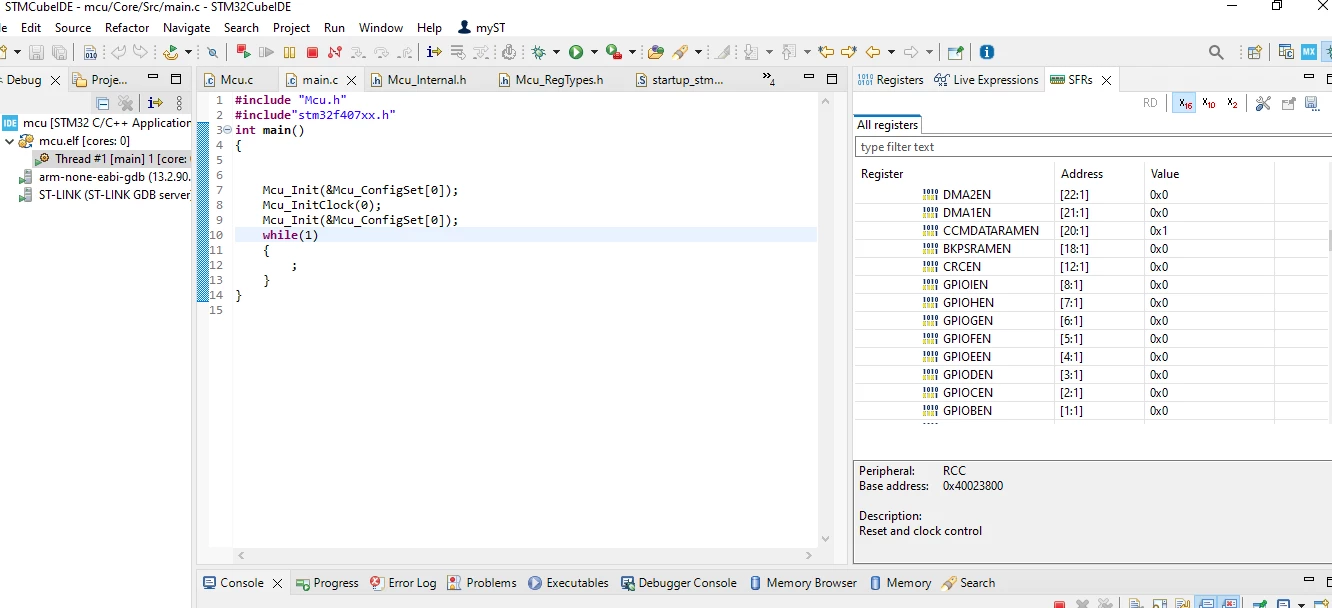This screenshot has height=608, width=1332.
Task: Select binary x2 format in SFRs
Action: [x=1232, y=103]
